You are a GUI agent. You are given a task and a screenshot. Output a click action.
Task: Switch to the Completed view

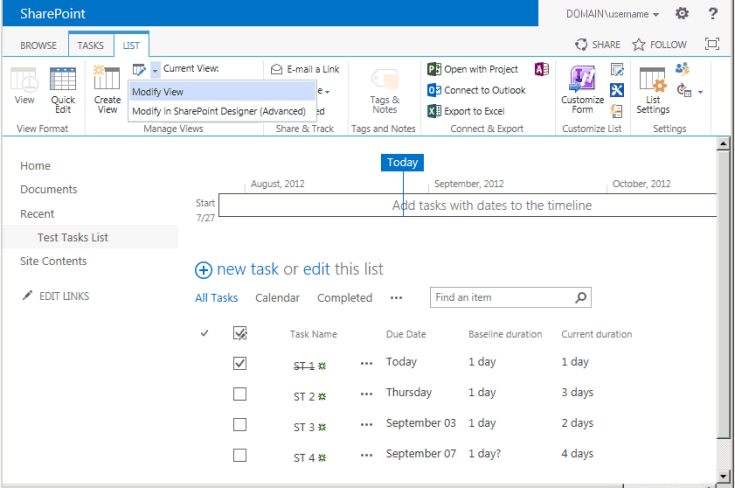click(x=345, y=298)
